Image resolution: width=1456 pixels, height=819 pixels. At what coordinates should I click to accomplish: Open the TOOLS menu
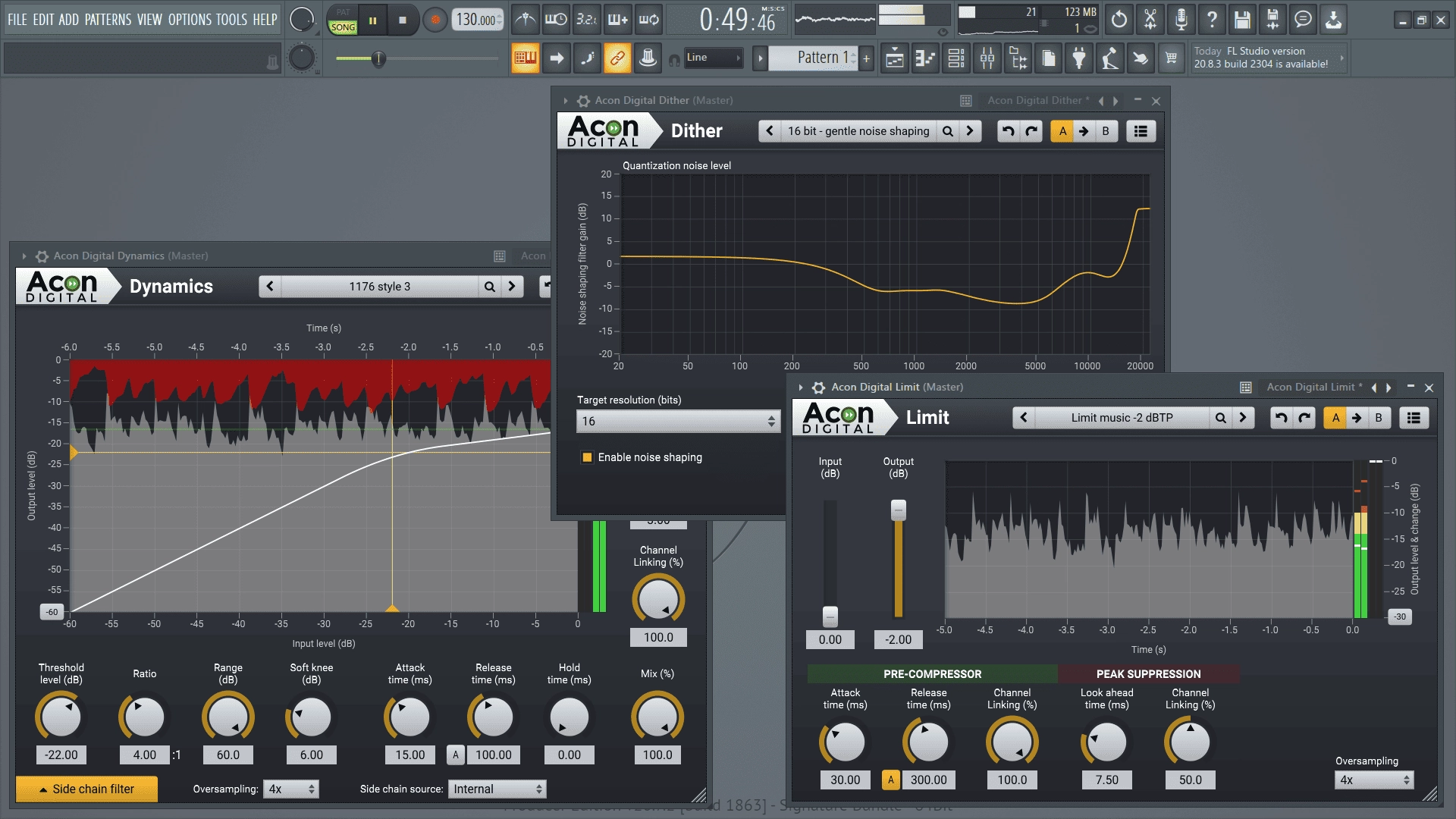click(232, 20)
